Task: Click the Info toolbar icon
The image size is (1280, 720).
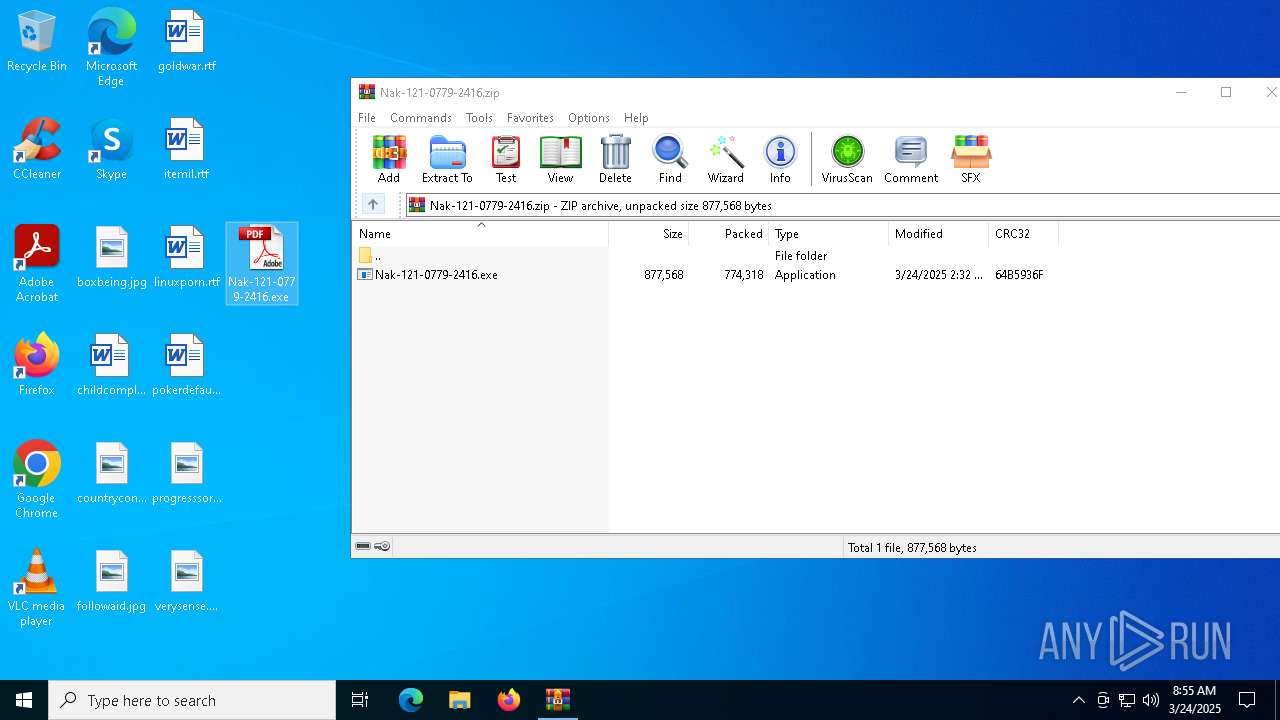Action: coord(780,159)
